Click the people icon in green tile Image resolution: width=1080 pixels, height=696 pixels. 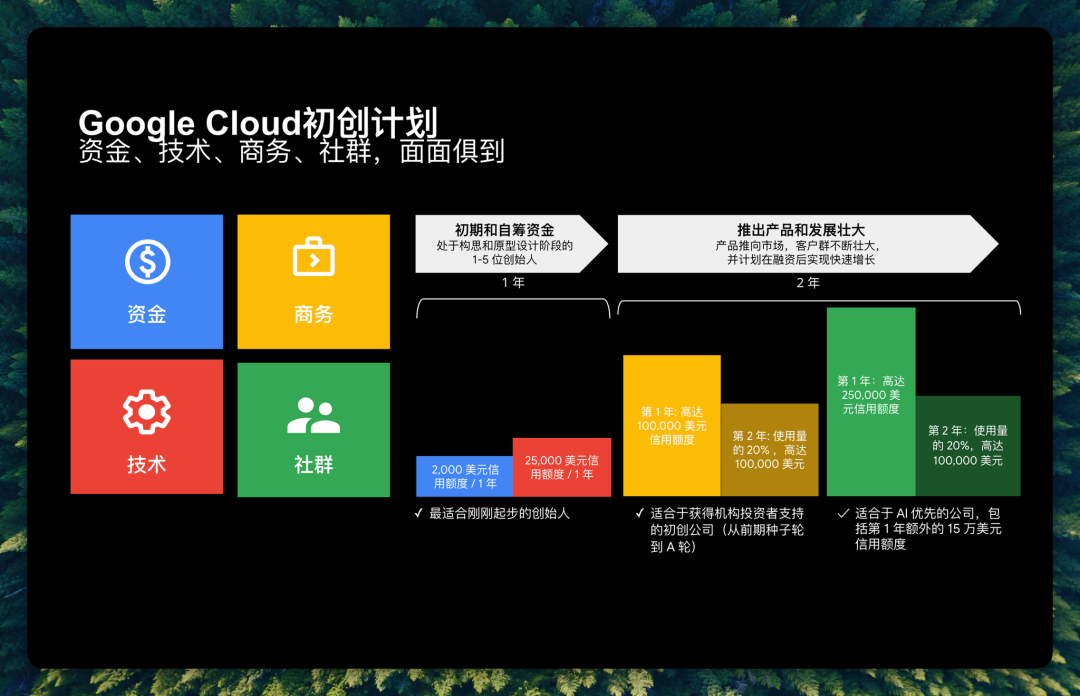313,416
